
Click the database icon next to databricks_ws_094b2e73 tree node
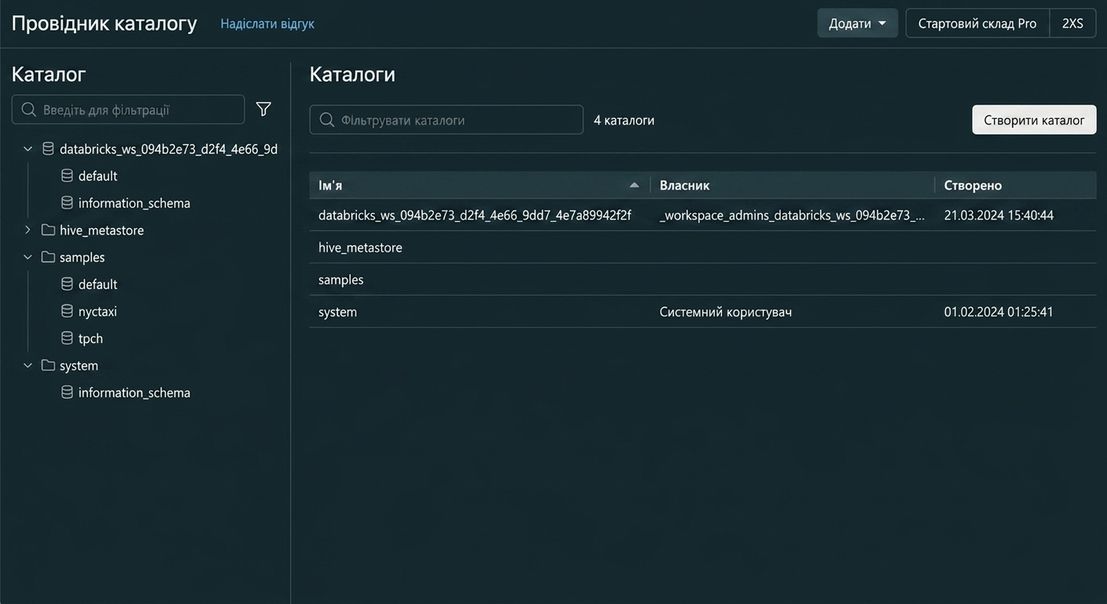pyautogui.click(x=48, y=149)
